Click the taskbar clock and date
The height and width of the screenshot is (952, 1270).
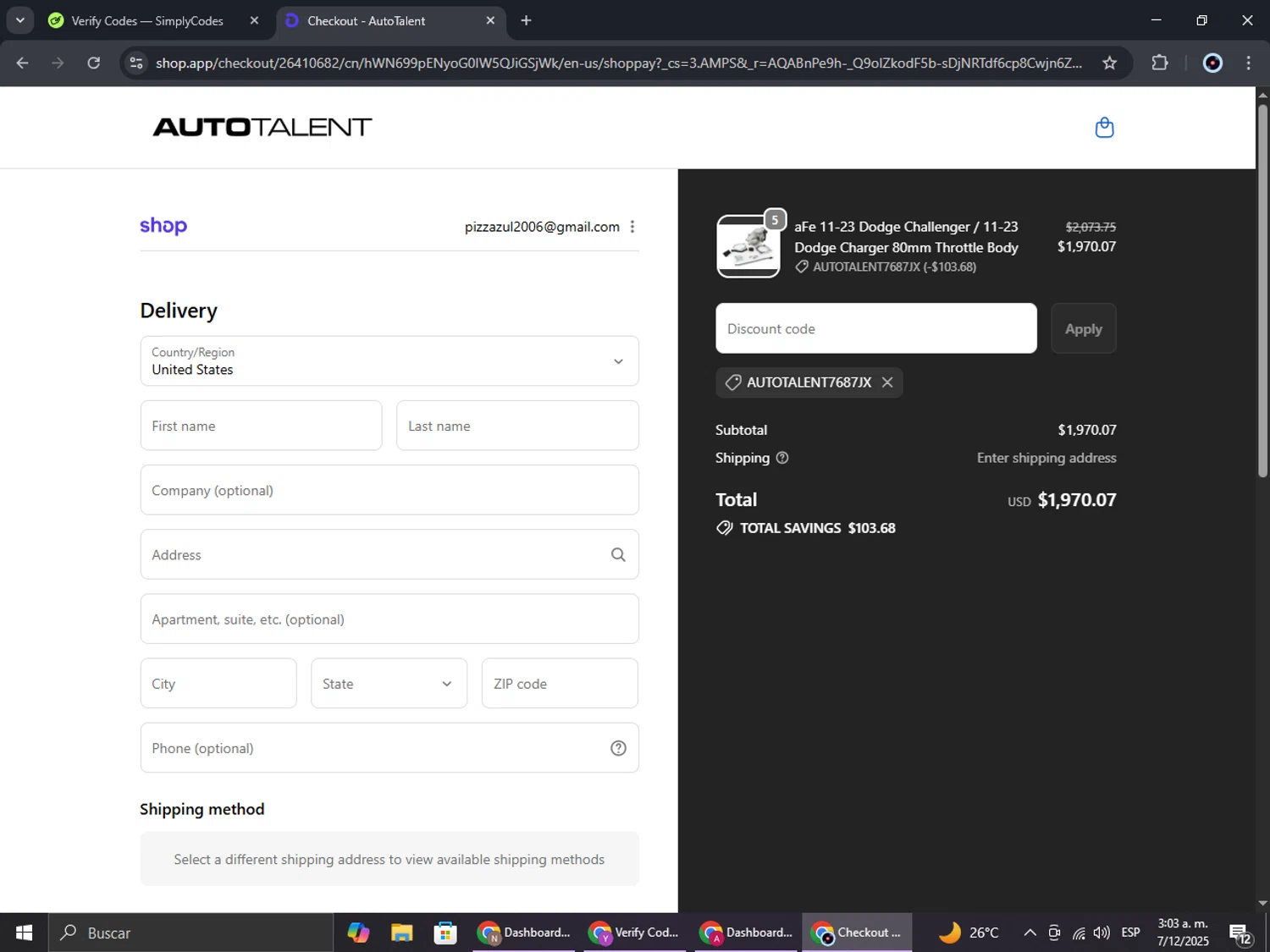click(1183, 933)
